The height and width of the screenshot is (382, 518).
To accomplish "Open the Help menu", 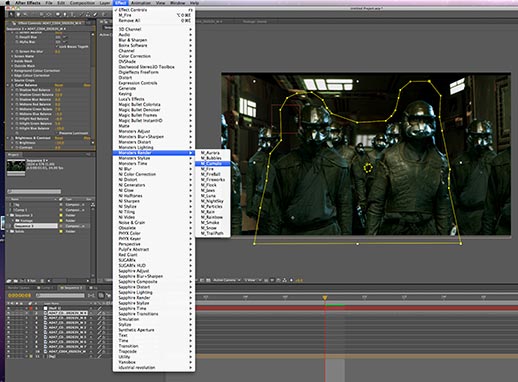I will 194,3.
